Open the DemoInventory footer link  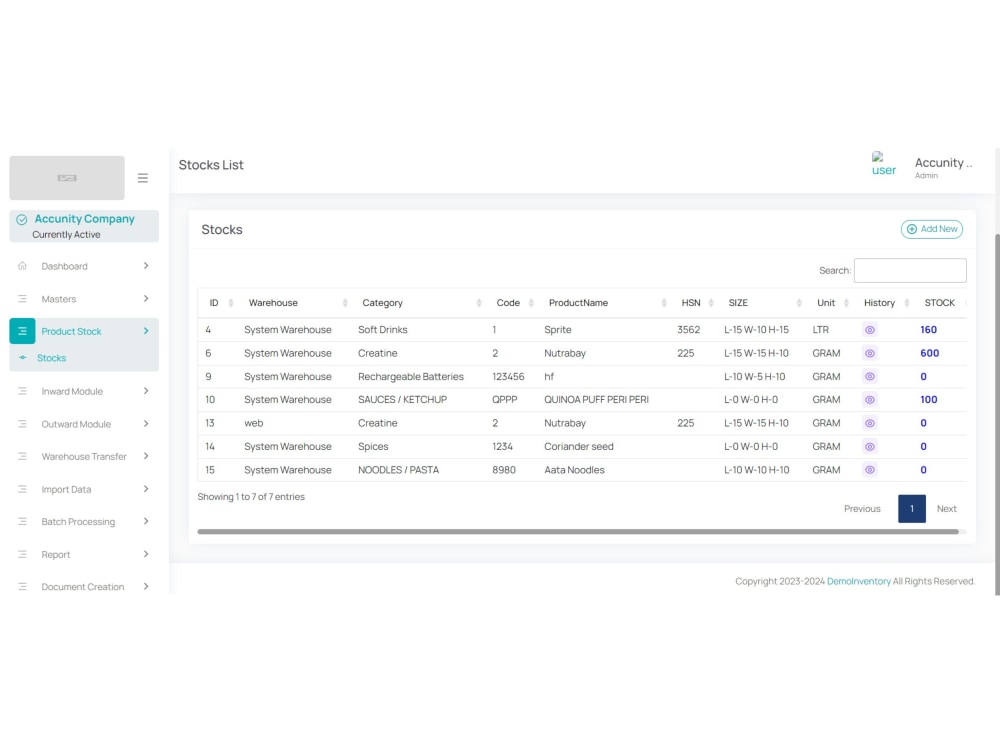point(857,581)
